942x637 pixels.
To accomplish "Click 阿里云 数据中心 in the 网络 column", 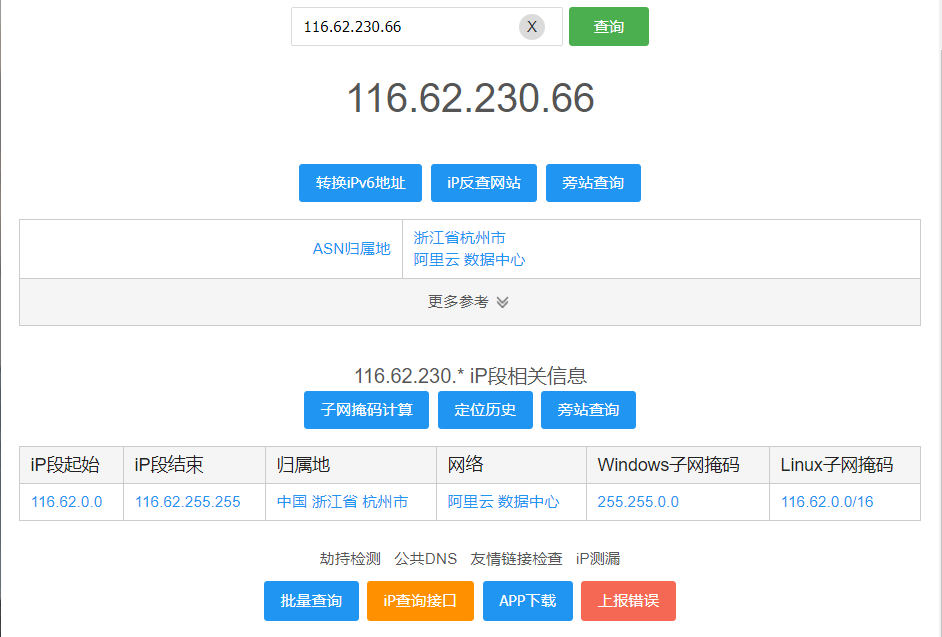I will pyautogui.click(x=503, y=502).
